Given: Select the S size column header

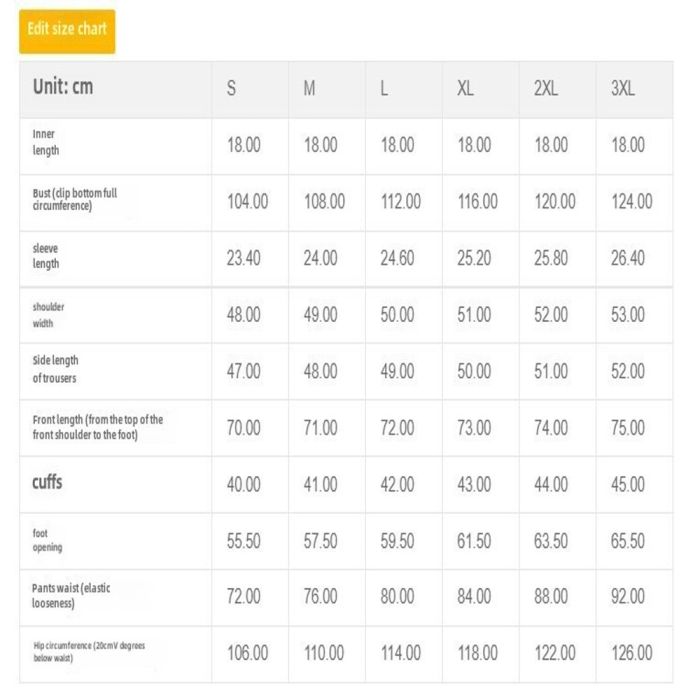Looking at the screenshot, I should (232, 88).
